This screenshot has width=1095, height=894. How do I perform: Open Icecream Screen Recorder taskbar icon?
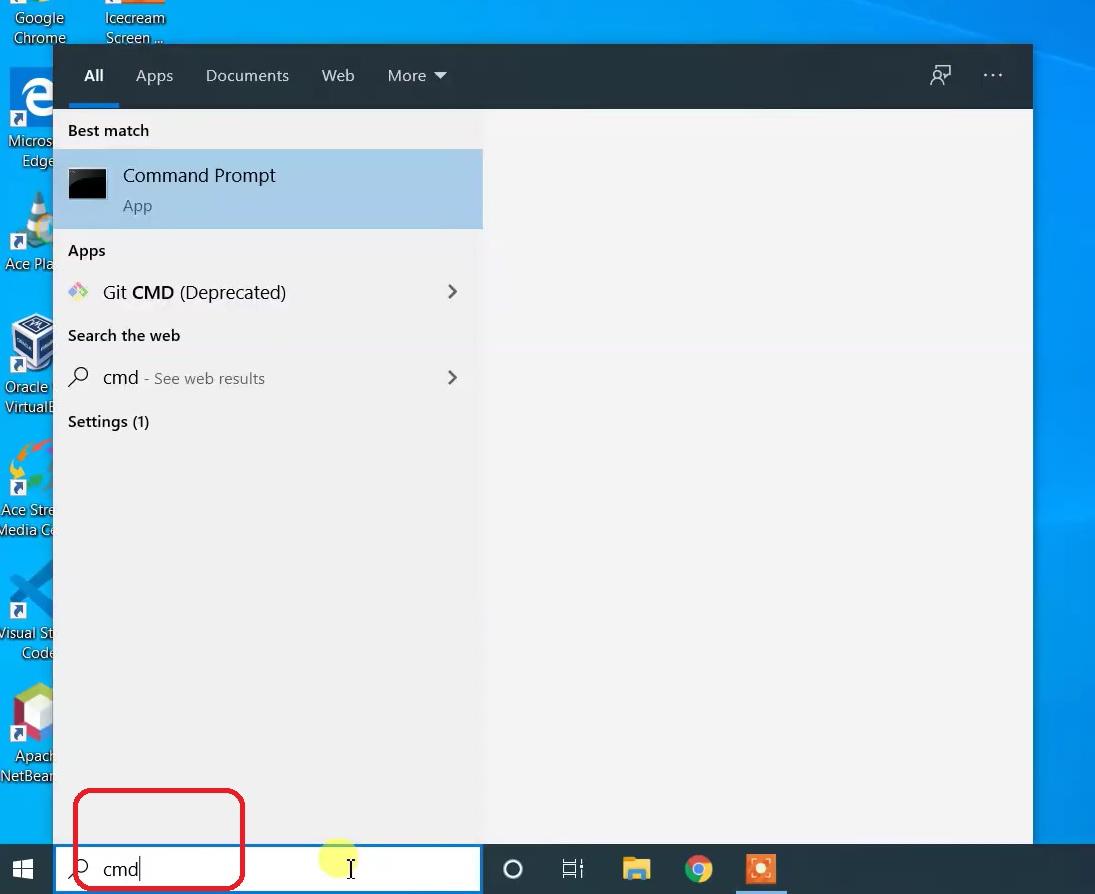coord(760,869)
